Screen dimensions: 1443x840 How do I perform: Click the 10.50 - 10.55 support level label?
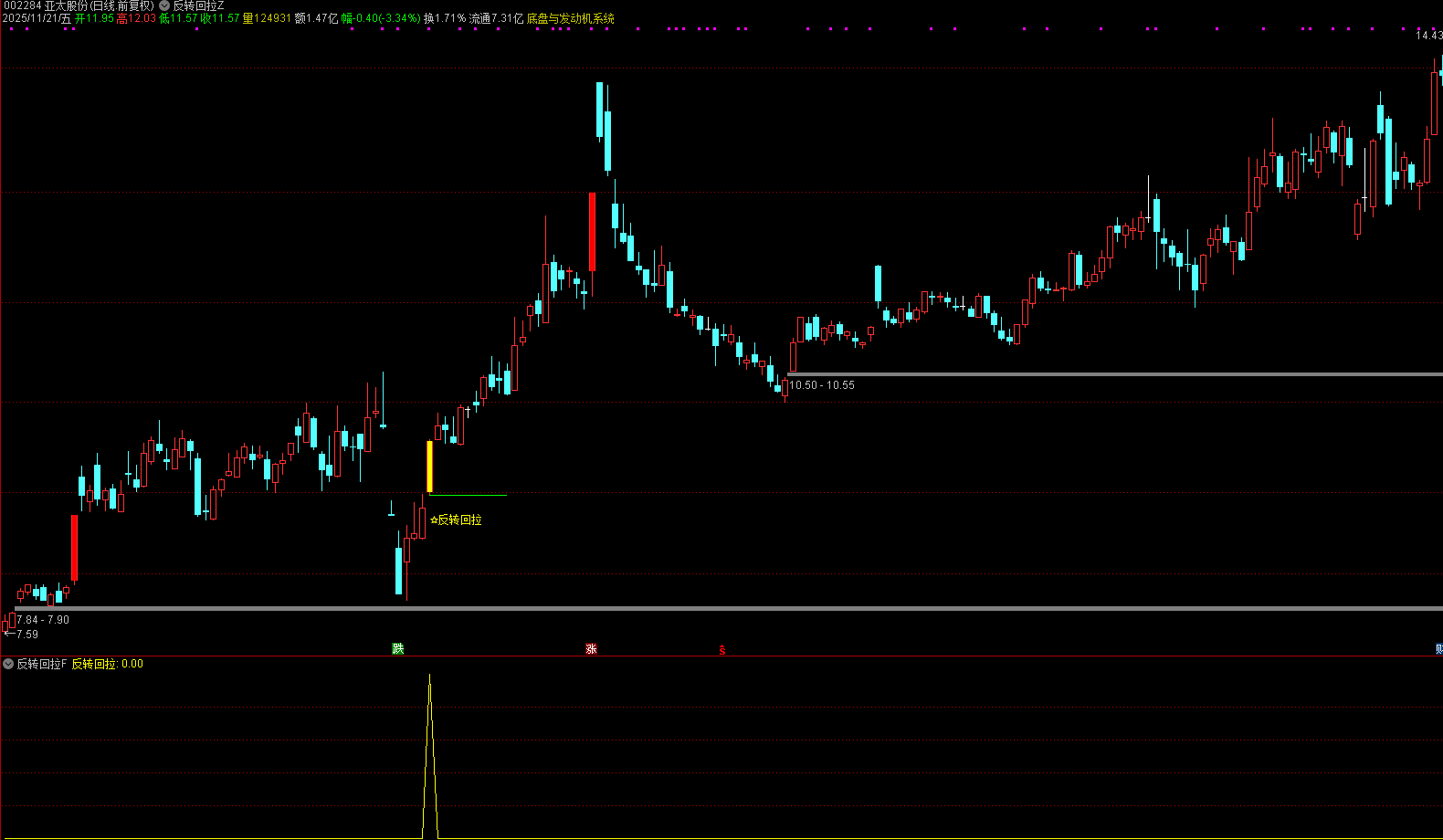pyautogui.click(x=822, y=385)
